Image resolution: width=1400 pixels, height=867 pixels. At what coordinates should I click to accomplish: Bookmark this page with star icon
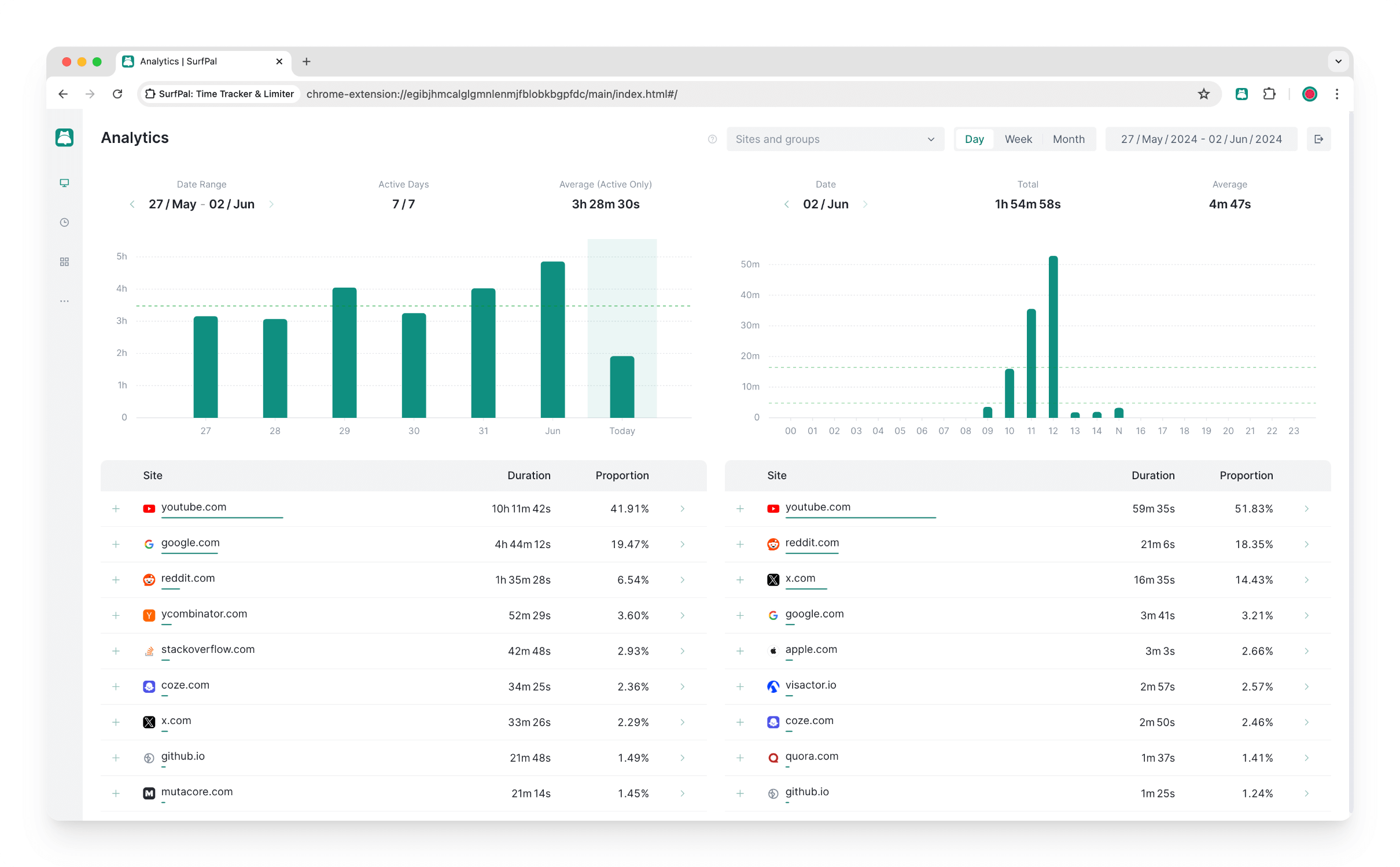click(x=1203, y=94)
